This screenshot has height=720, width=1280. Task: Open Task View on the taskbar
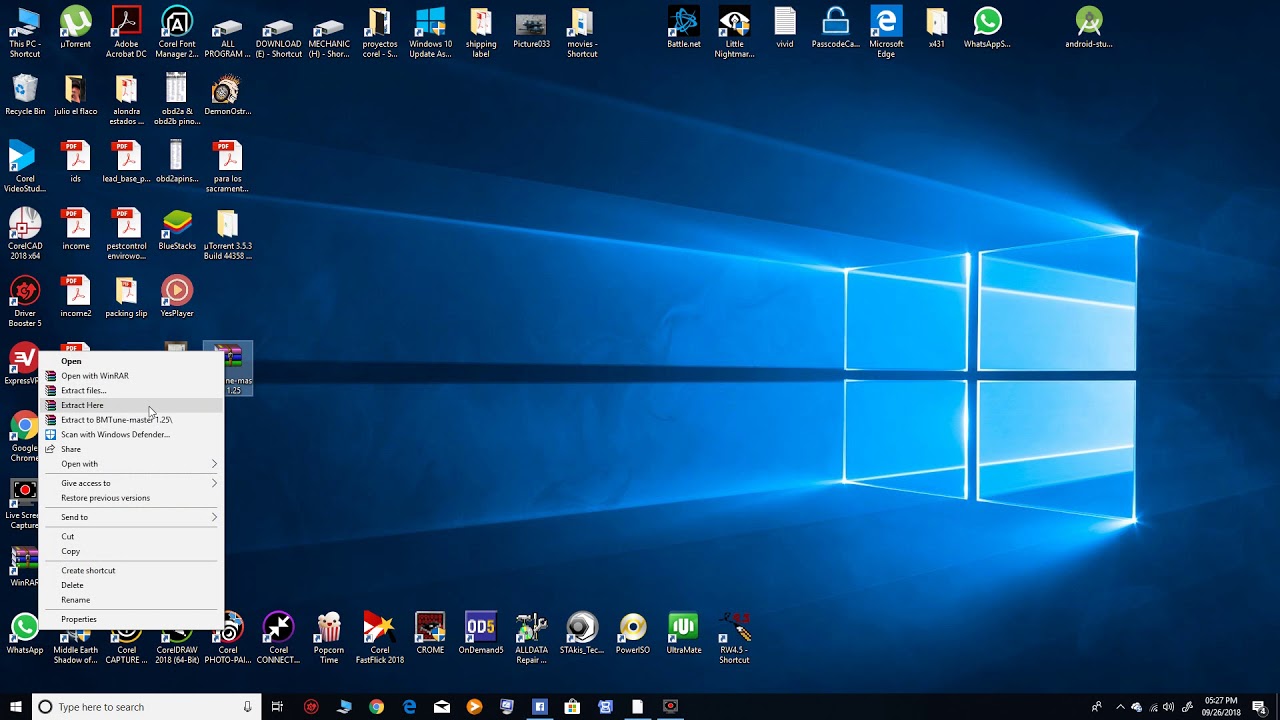[278, 707]
